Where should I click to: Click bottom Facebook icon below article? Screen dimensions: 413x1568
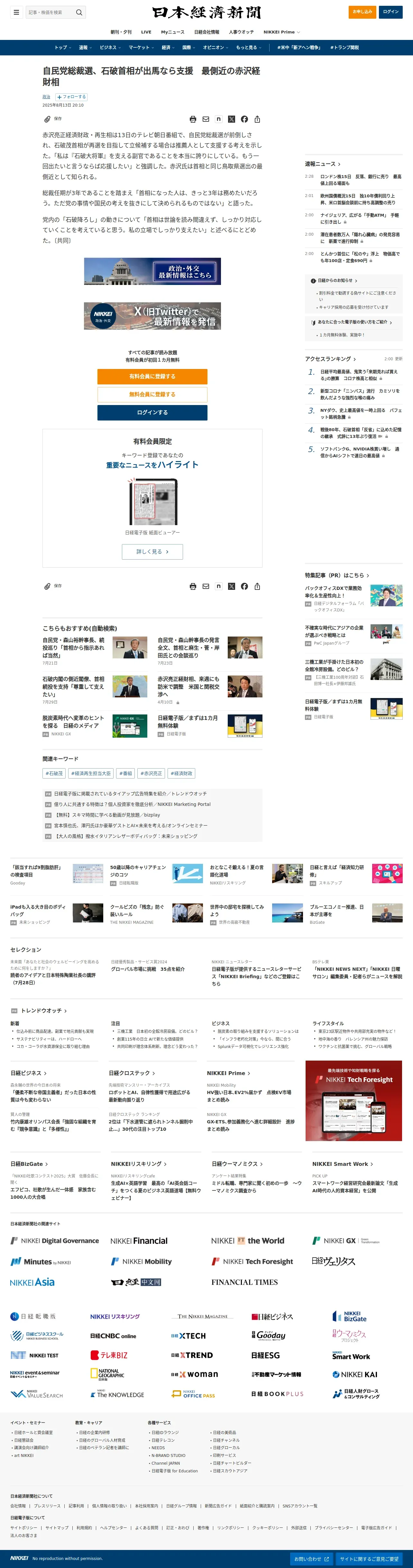pos(244,586)
